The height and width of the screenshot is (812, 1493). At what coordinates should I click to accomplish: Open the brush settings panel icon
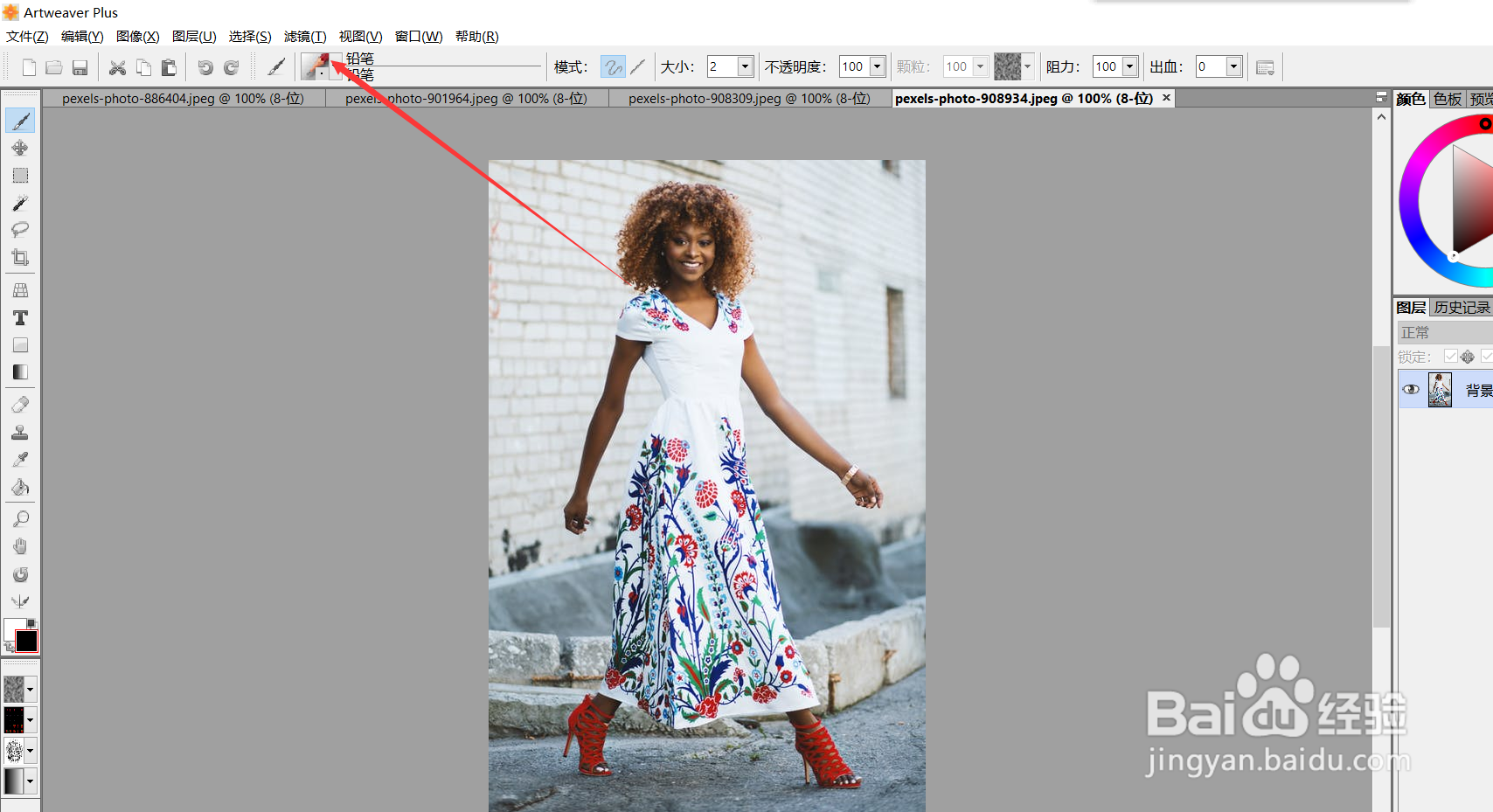(1265, 67)
